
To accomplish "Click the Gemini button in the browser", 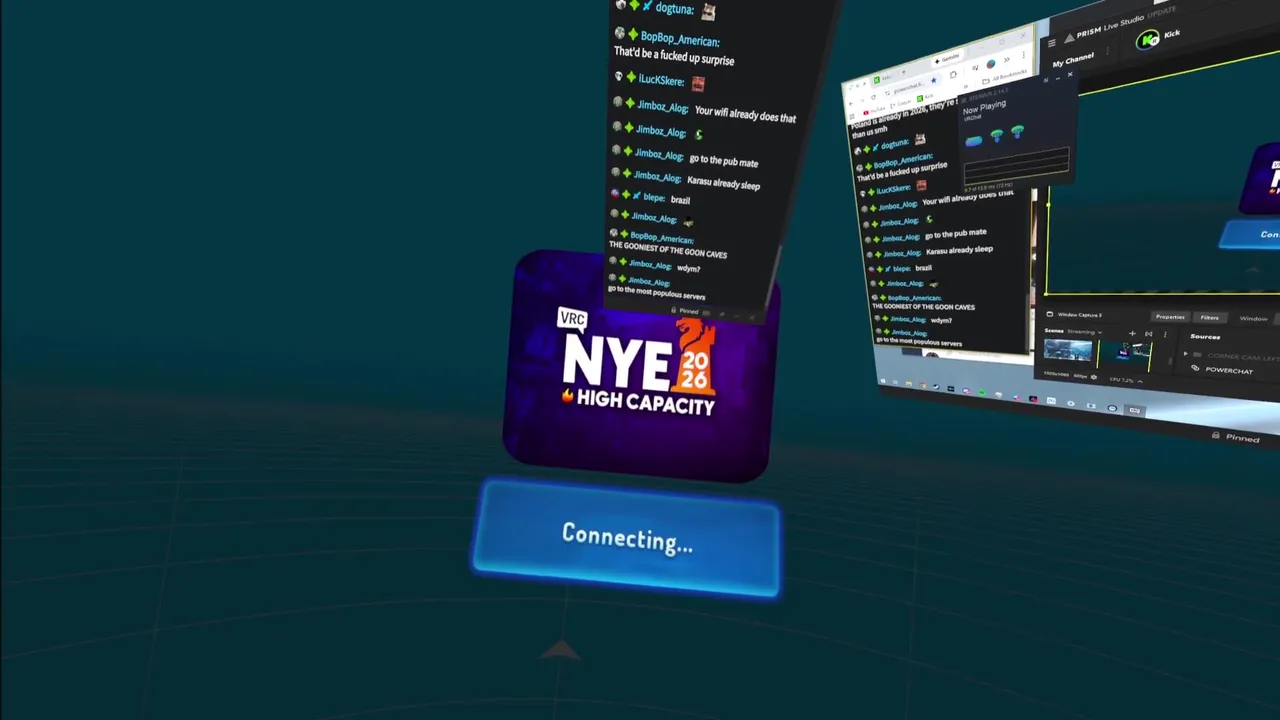I will [x=948, y=59].
